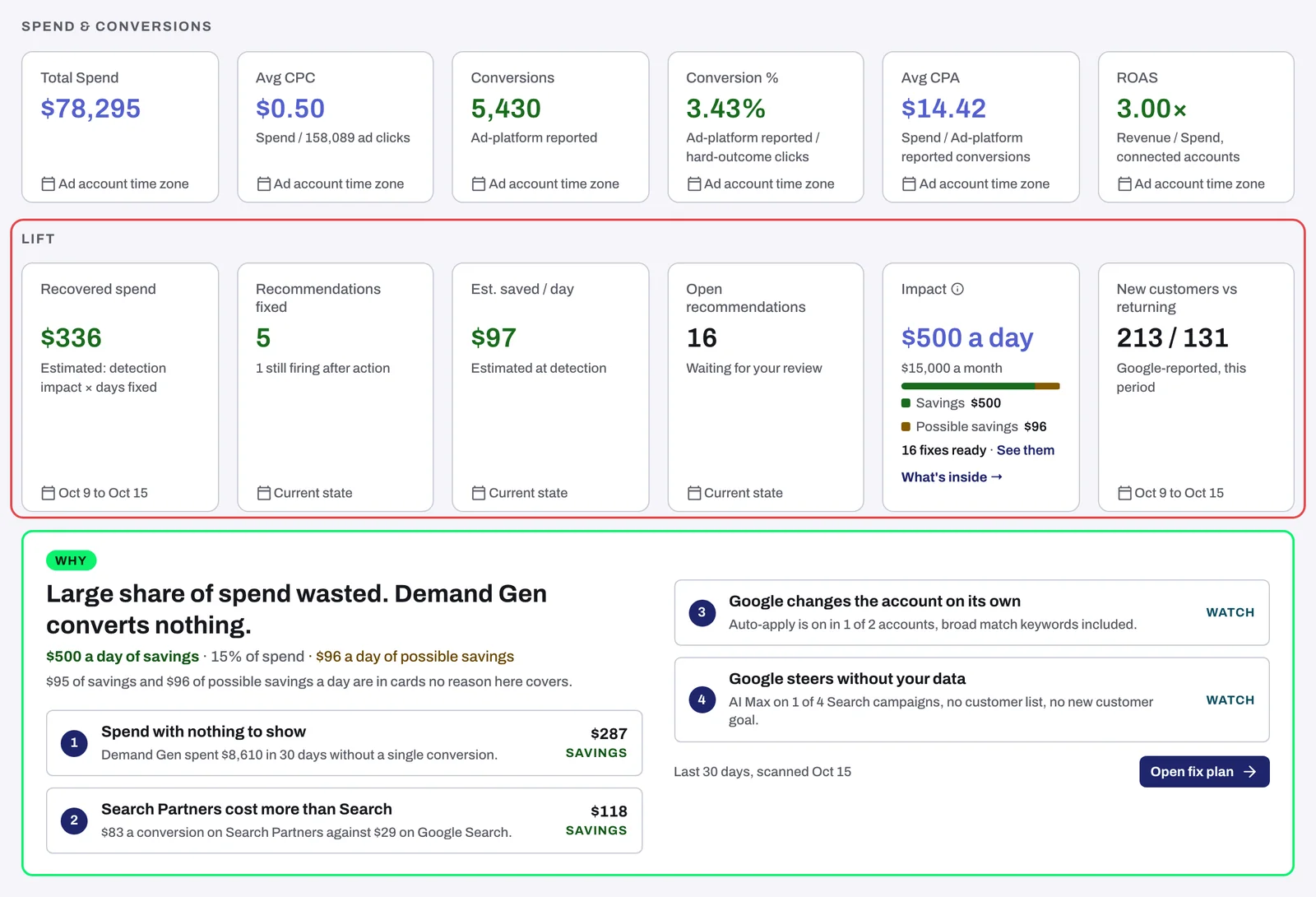Click the number 4 badge for Google steers
Image resolution: width=1316 pixels, height=897 pixels.
(702, 699)
